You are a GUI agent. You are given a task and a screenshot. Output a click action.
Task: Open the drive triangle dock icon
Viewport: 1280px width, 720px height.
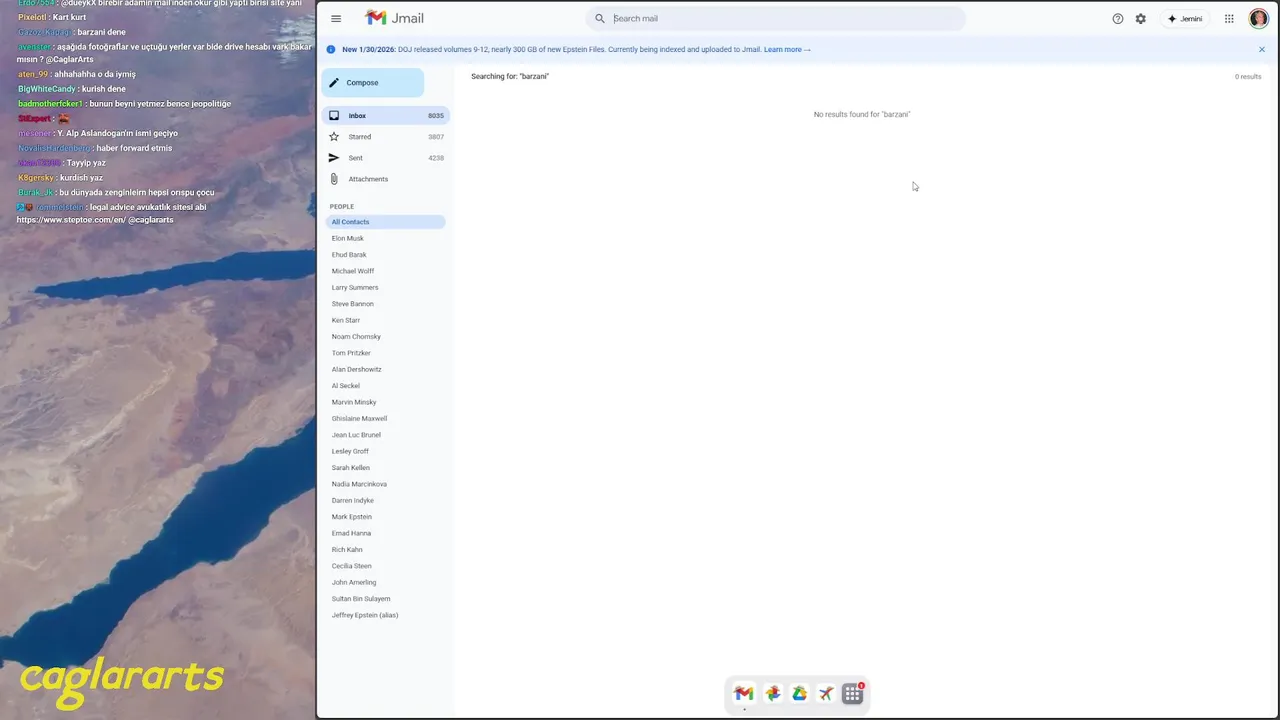pos(799,693)
